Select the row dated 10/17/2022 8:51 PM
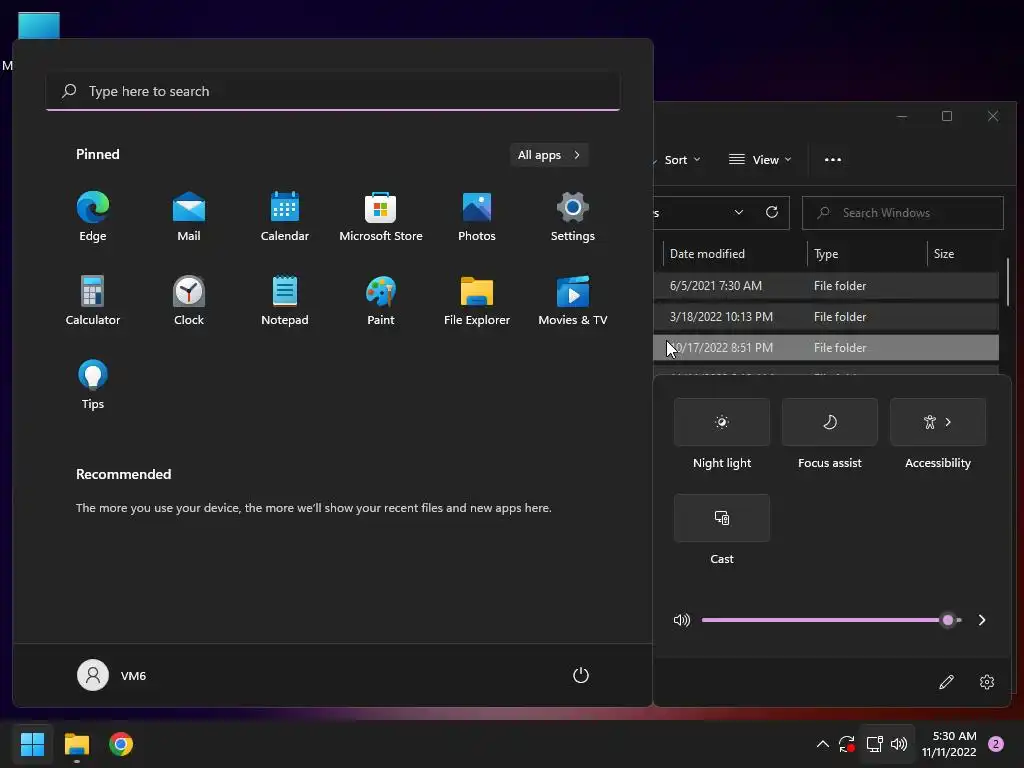The height and width of the screenshot is (768, 1024). (826, 347)
